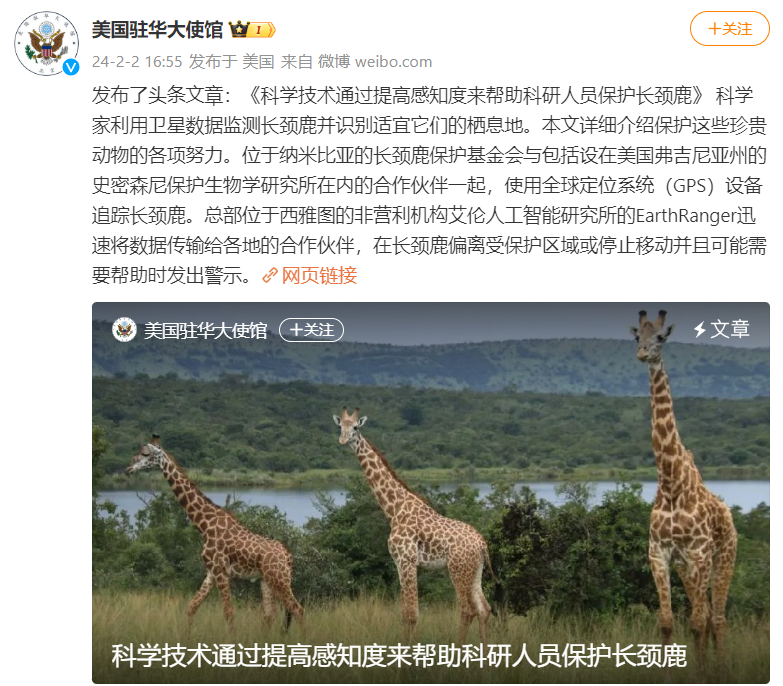Click the 发布于 美国 location text
This screenshot has width=783, height=686.
232,62
